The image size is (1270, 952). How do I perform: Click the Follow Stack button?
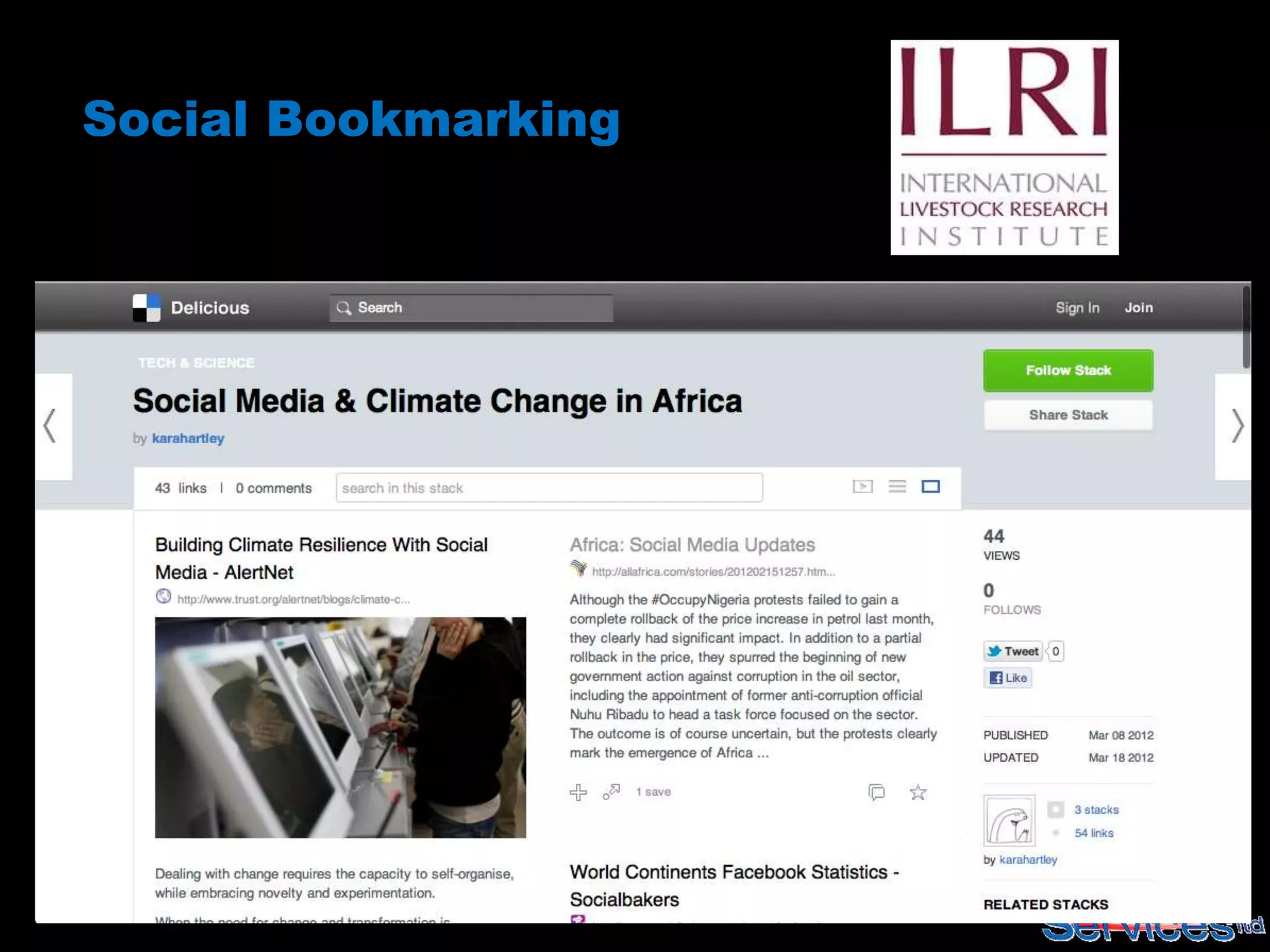click(x=1068, y=371)
